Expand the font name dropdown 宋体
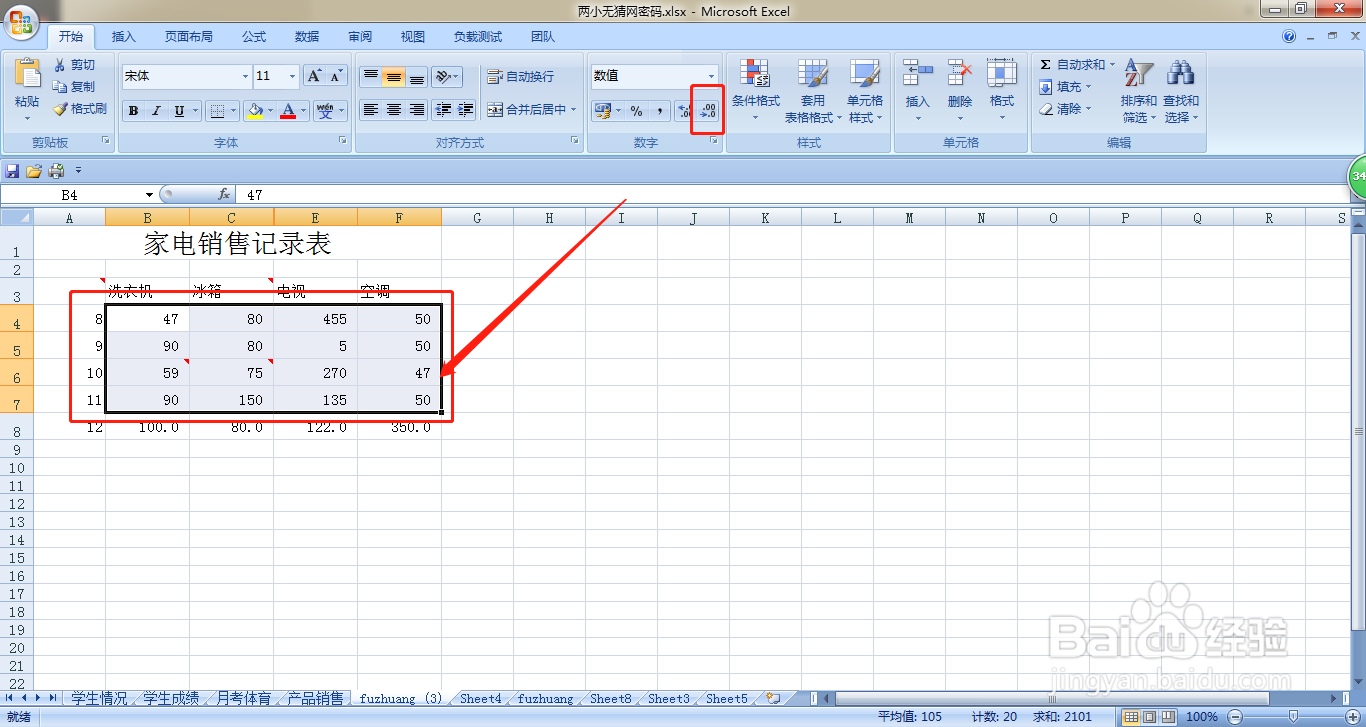Viewport: 1366px width, 727px height. [245, 76]
